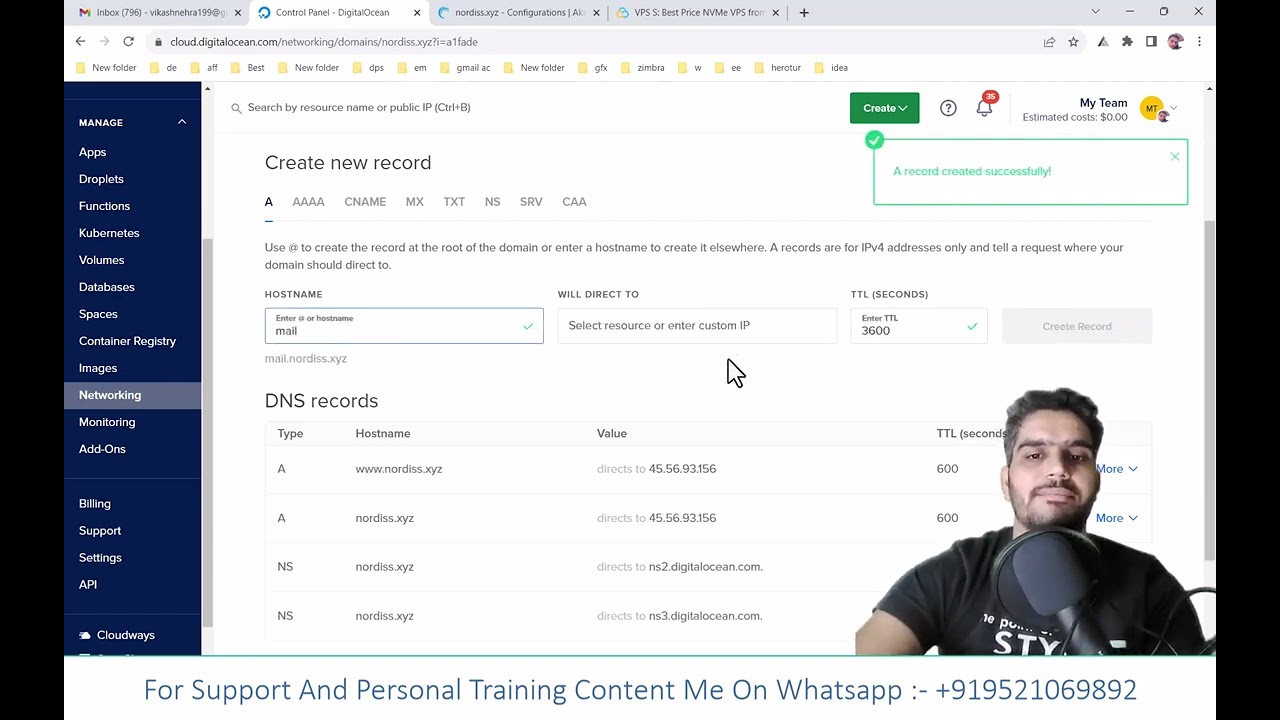Image resolution: width=1280 pixels, height=720 pixels.
Task: Open the Create dropdown button
Action: click(x=884, y=108)
